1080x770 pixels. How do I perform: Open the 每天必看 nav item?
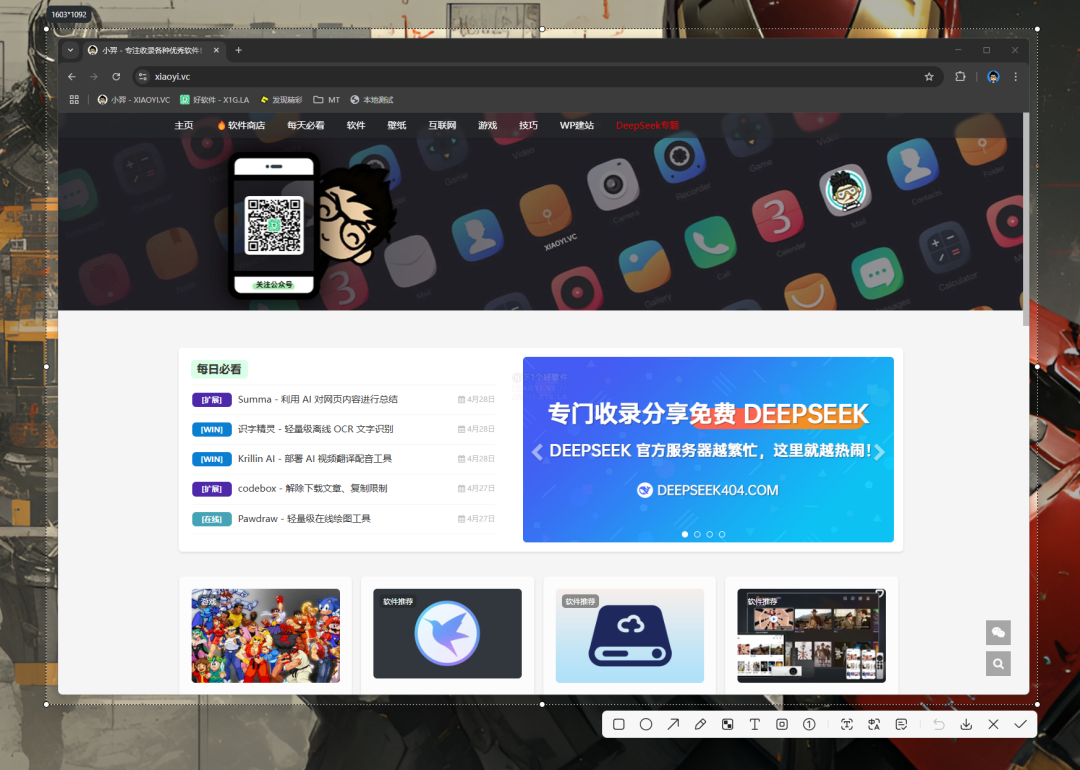pos(306,125)
